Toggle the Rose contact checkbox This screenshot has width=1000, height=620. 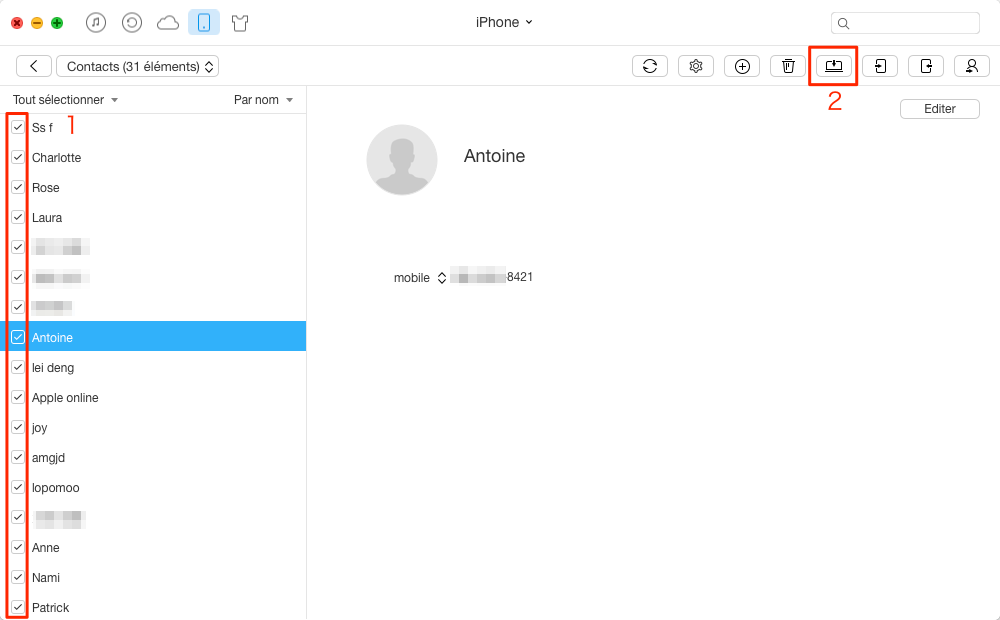(x=18, y=188)
